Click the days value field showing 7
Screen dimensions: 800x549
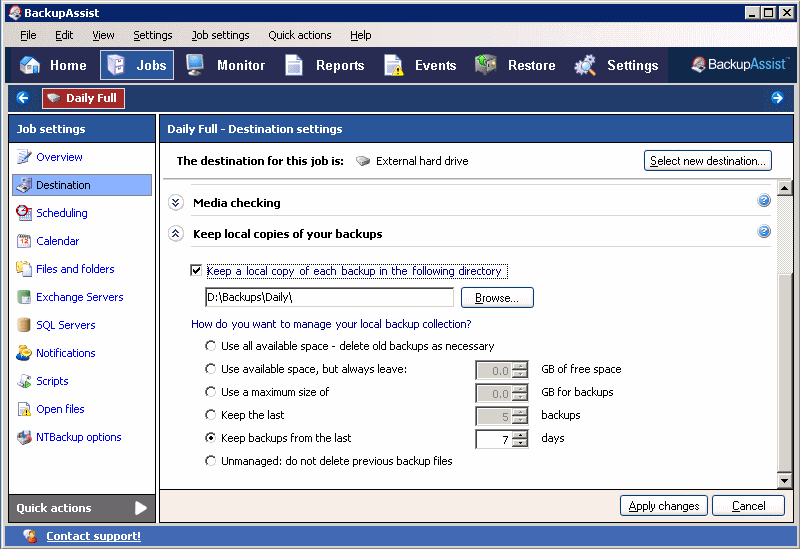click(x=494, y=439)
